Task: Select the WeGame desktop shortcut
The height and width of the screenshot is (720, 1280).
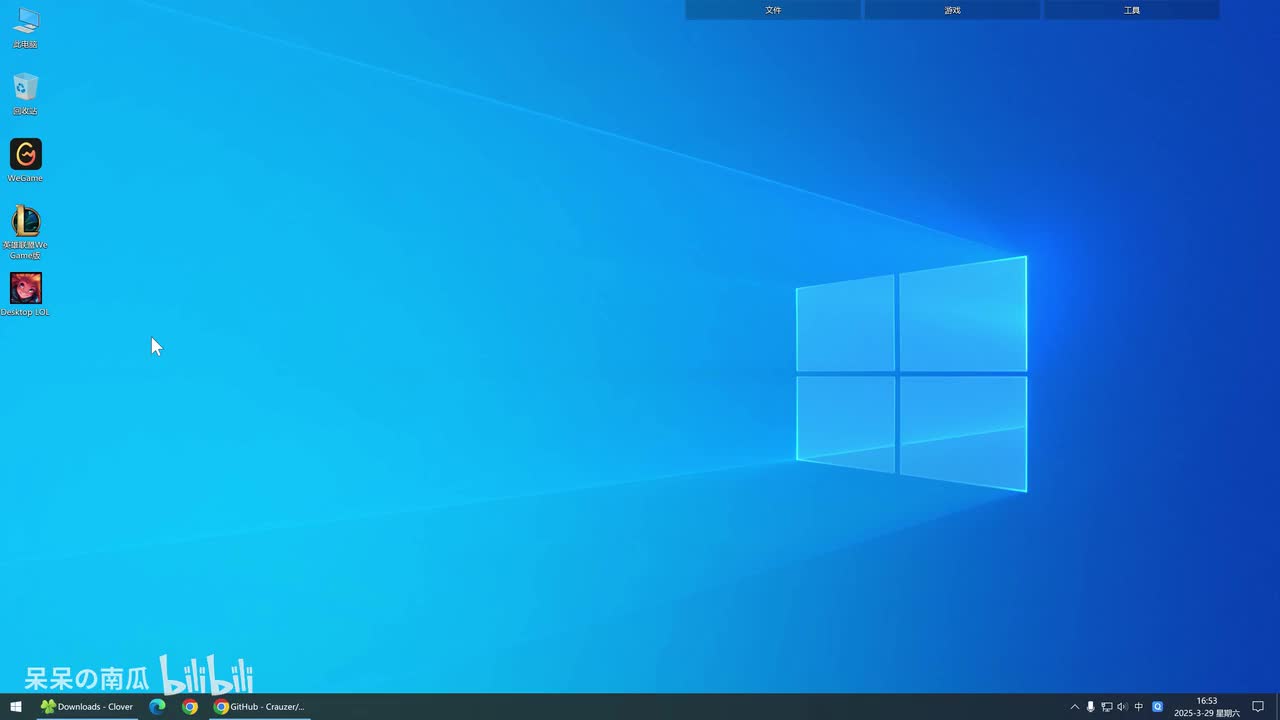Action: click(25, 160)
